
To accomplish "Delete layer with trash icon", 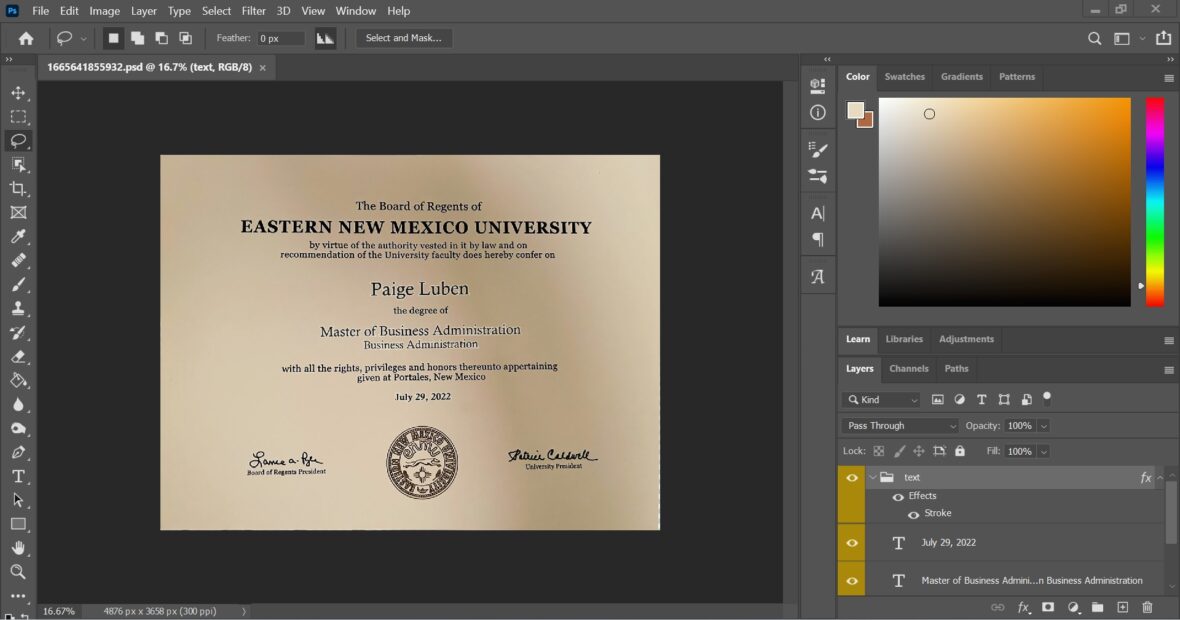I will point(1147,607).
